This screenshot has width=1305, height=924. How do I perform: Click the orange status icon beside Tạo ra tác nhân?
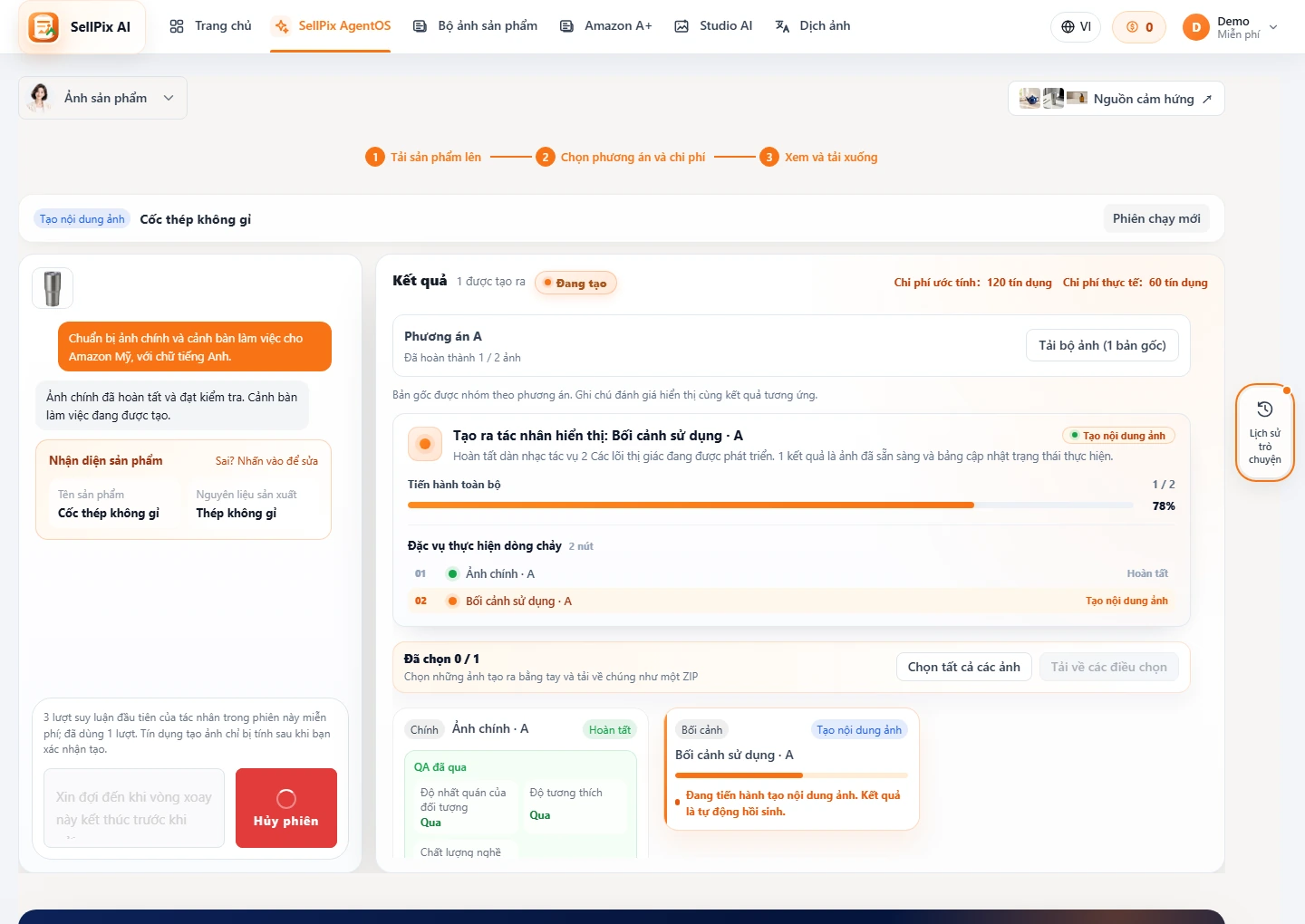pyautogui.click(x=424, y=444)
